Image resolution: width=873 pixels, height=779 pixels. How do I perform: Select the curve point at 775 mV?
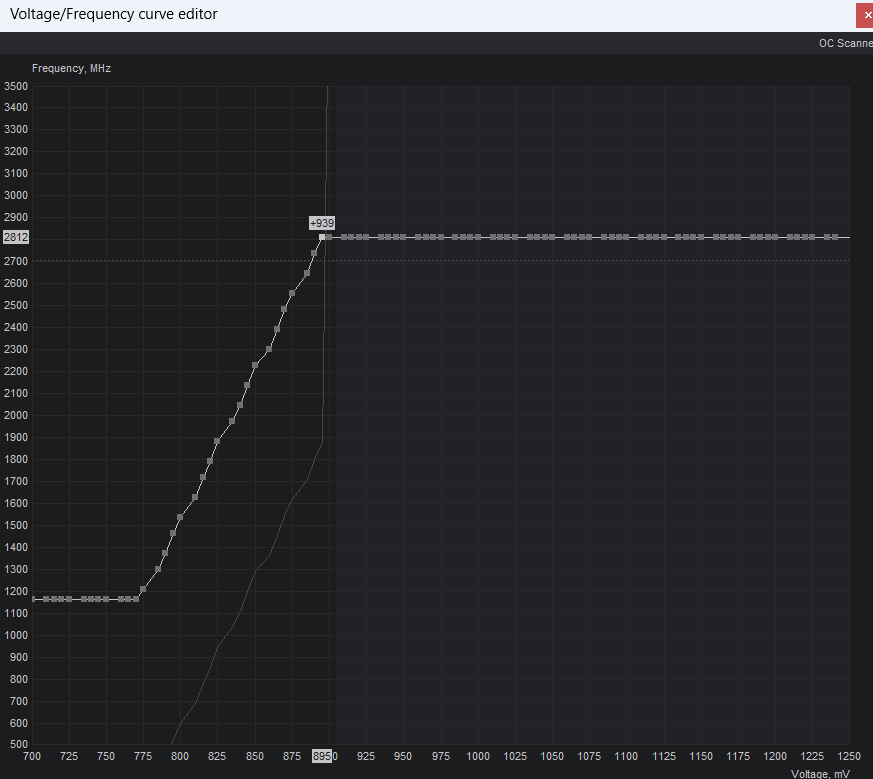click(x=143, y=589)
